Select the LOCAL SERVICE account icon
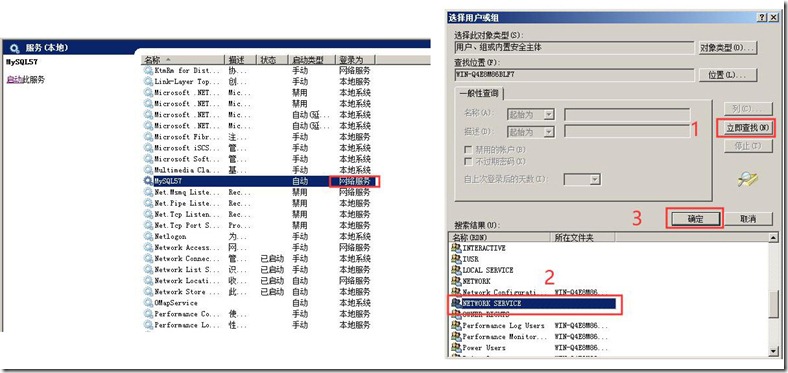788x373 pixels. click(x=456, y=270)
